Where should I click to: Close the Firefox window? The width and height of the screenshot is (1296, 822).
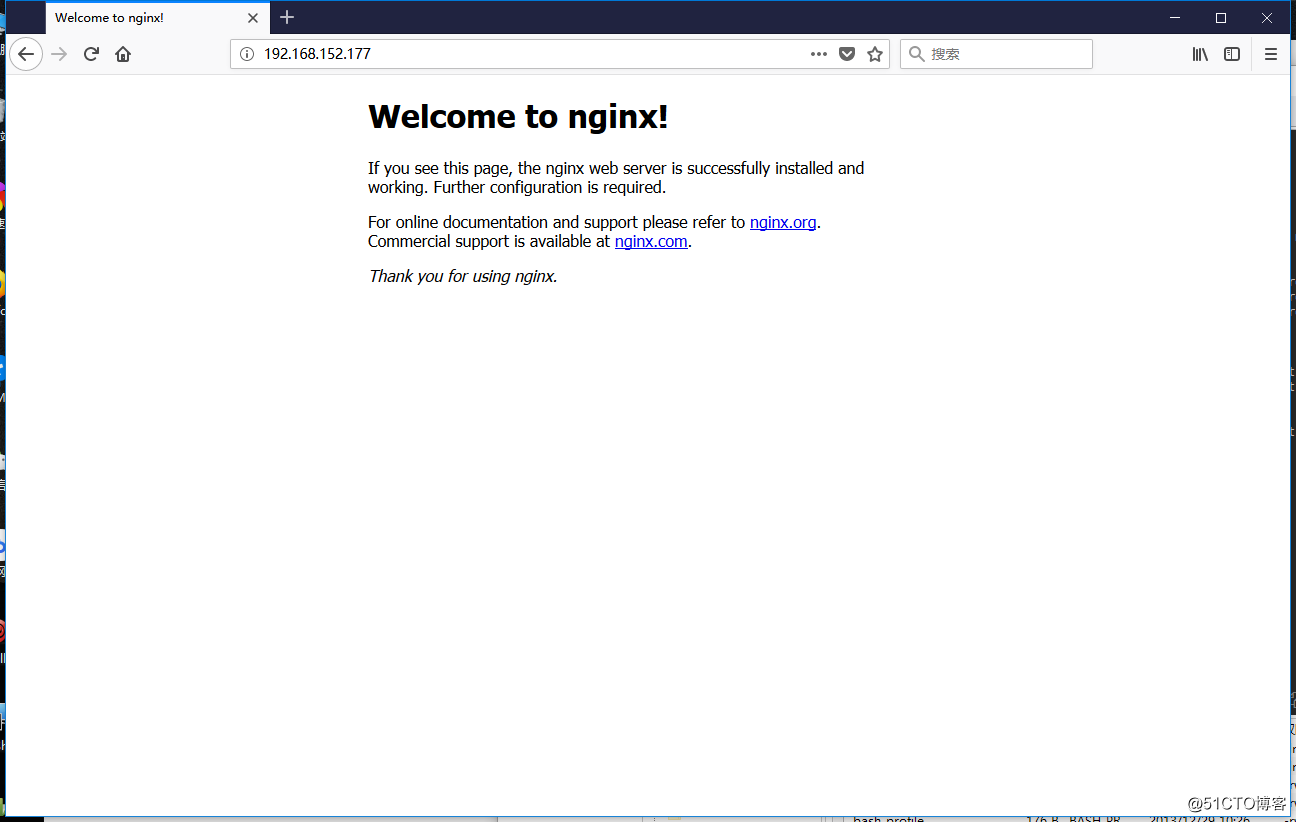pyautogui.click(x=1267, y=18)
